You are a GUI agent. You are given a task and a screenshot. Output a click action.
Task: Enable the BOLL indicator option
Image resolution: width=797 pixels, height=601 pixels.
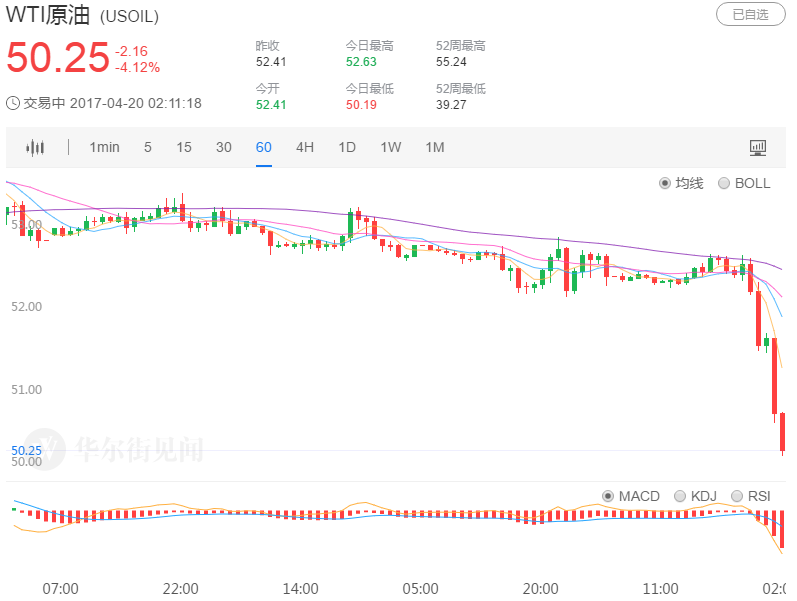tap(724, 183)
